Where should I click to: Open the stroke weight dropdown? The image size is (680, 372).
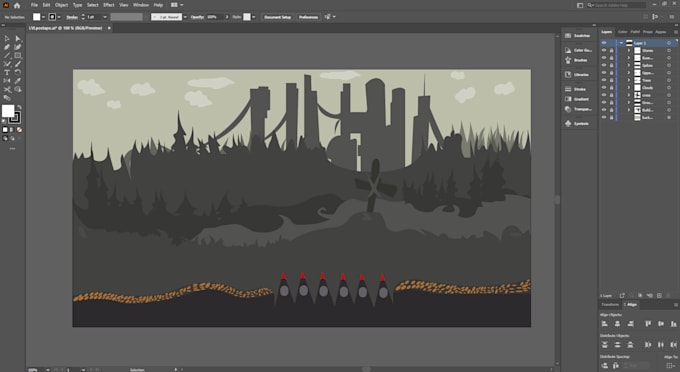coord(105,17)
